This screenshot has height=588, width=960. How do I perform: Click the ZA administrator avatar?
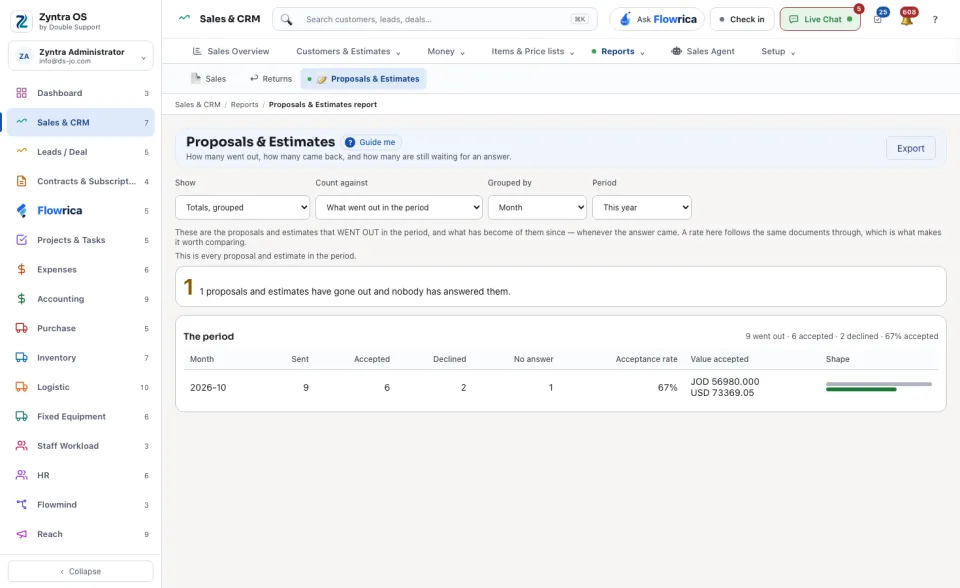(24, 56)
